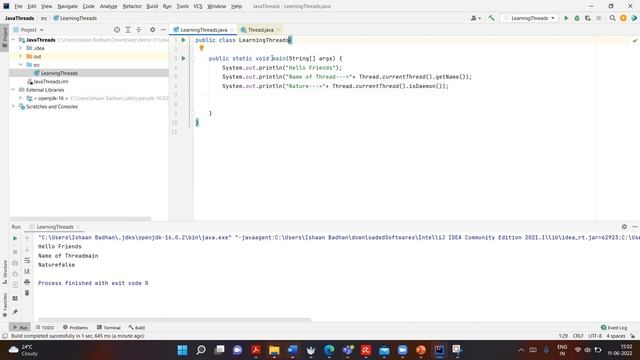Toggle the Structure side tool window stripe
Screen dimensions: 640x360
point(4,272)
